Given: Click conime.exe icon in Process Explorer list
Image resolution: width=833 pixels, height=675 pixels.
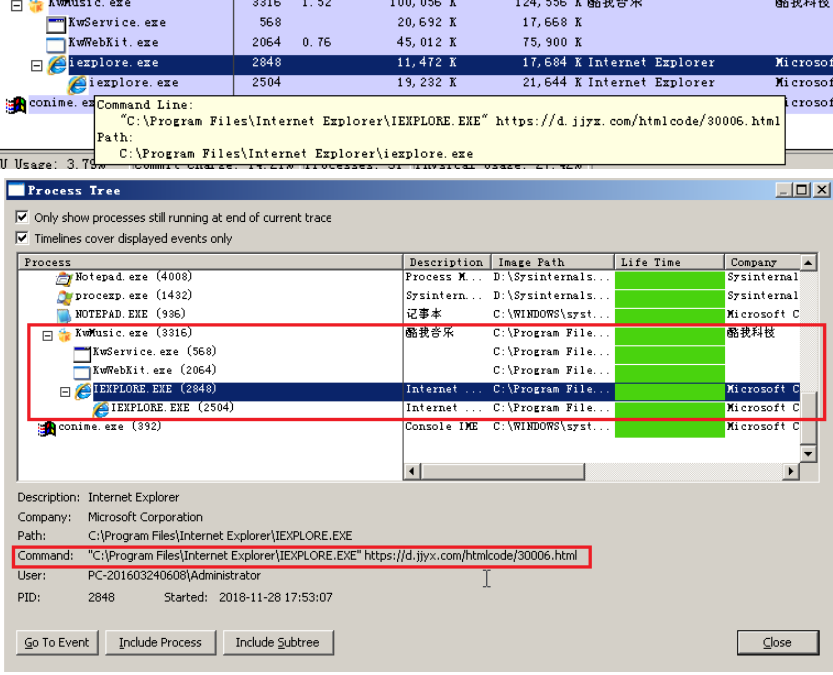Looking at the screenshot, I should 16,105.
